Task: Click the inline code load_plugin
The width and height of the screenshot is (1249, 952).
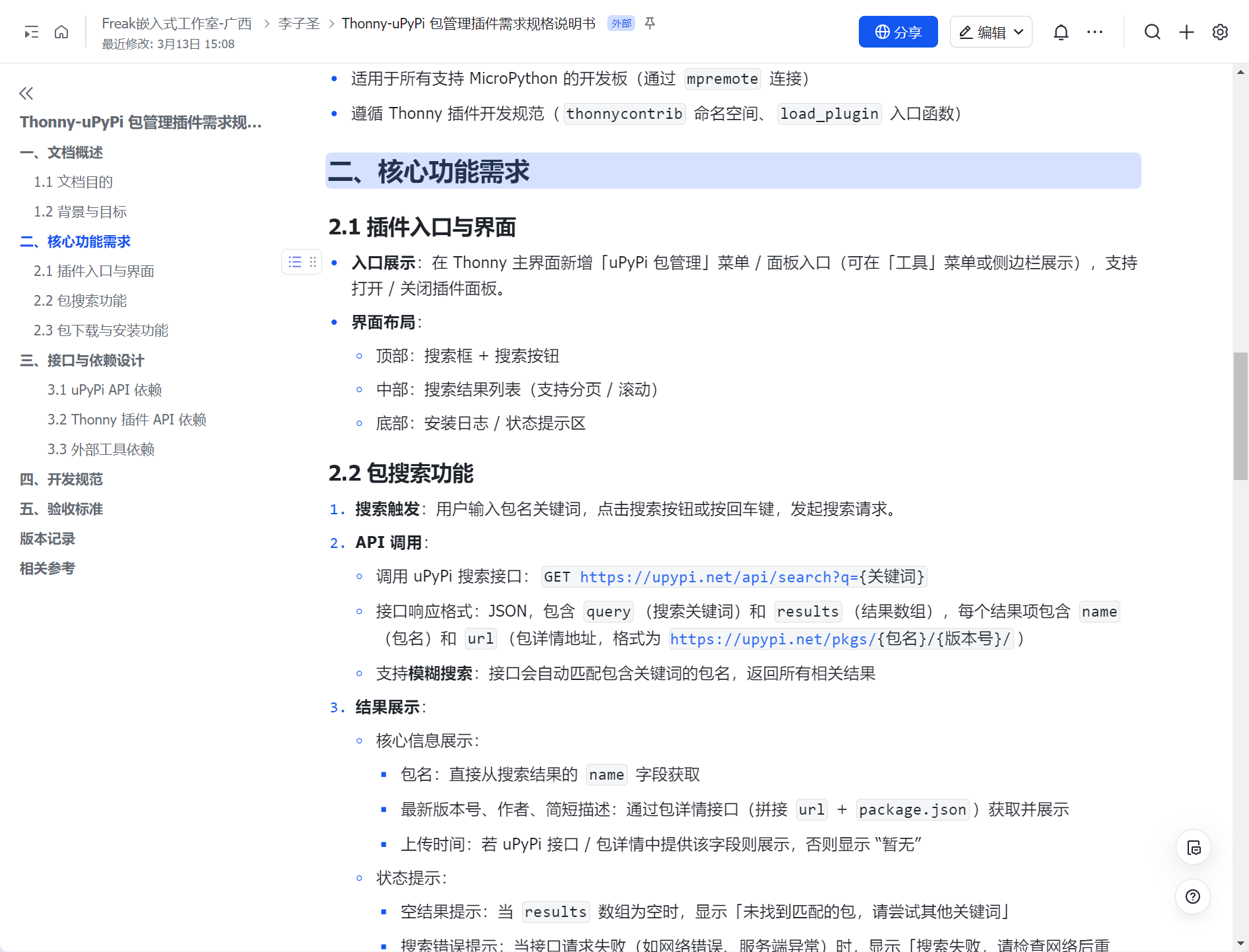Action: click(x=829, y=114)
